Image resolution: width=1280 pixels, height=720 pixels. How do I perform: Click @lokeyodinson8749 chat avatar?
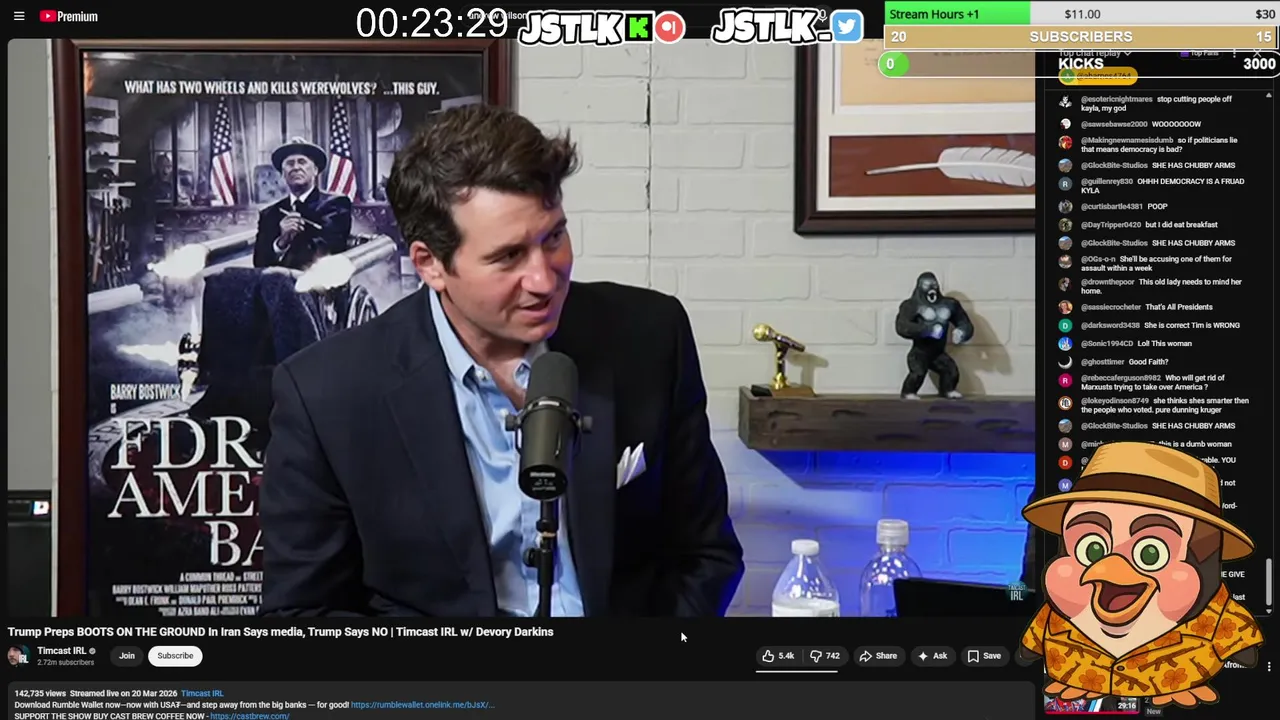1065,404
